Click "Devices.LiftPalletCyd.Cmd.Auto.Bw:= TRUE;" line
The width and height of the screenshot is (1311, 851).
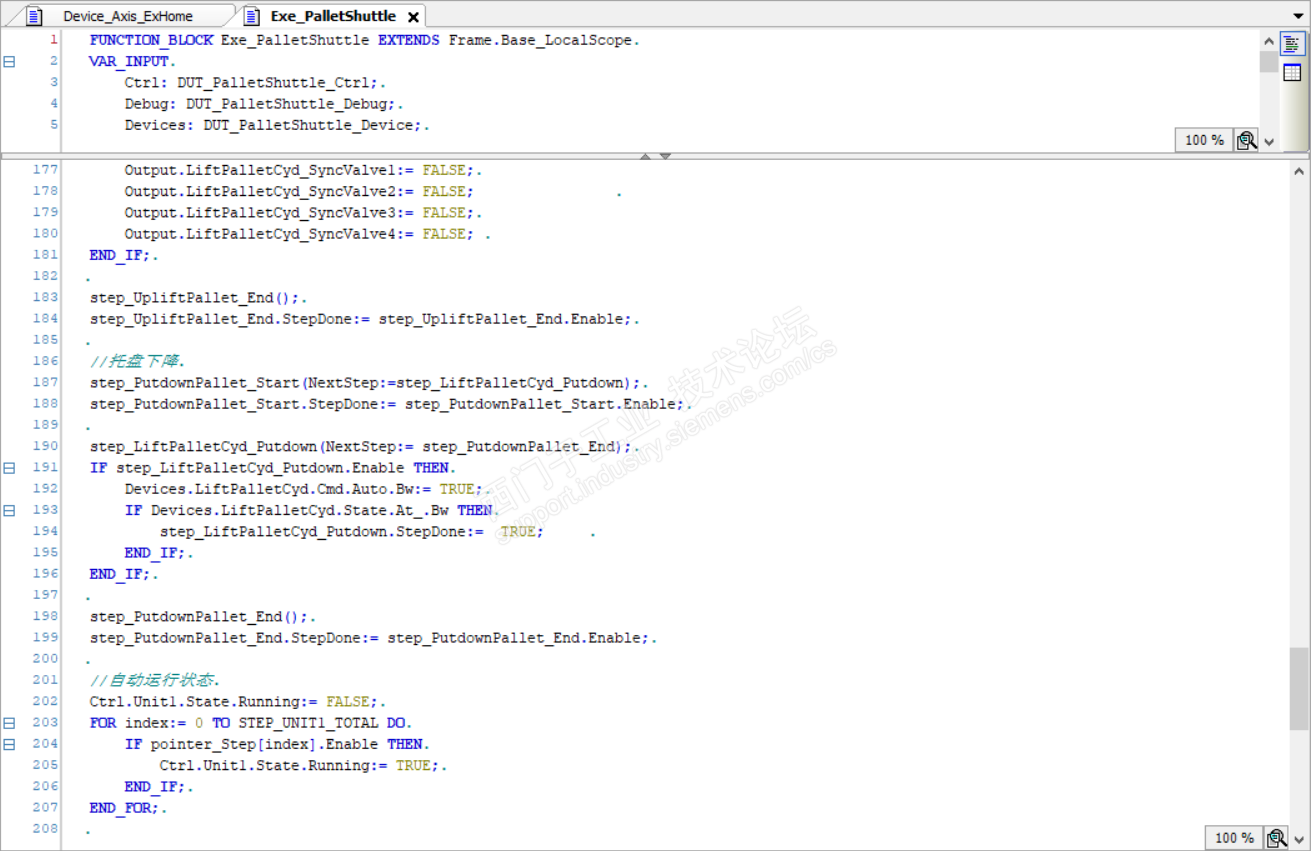tap(303, 489)
